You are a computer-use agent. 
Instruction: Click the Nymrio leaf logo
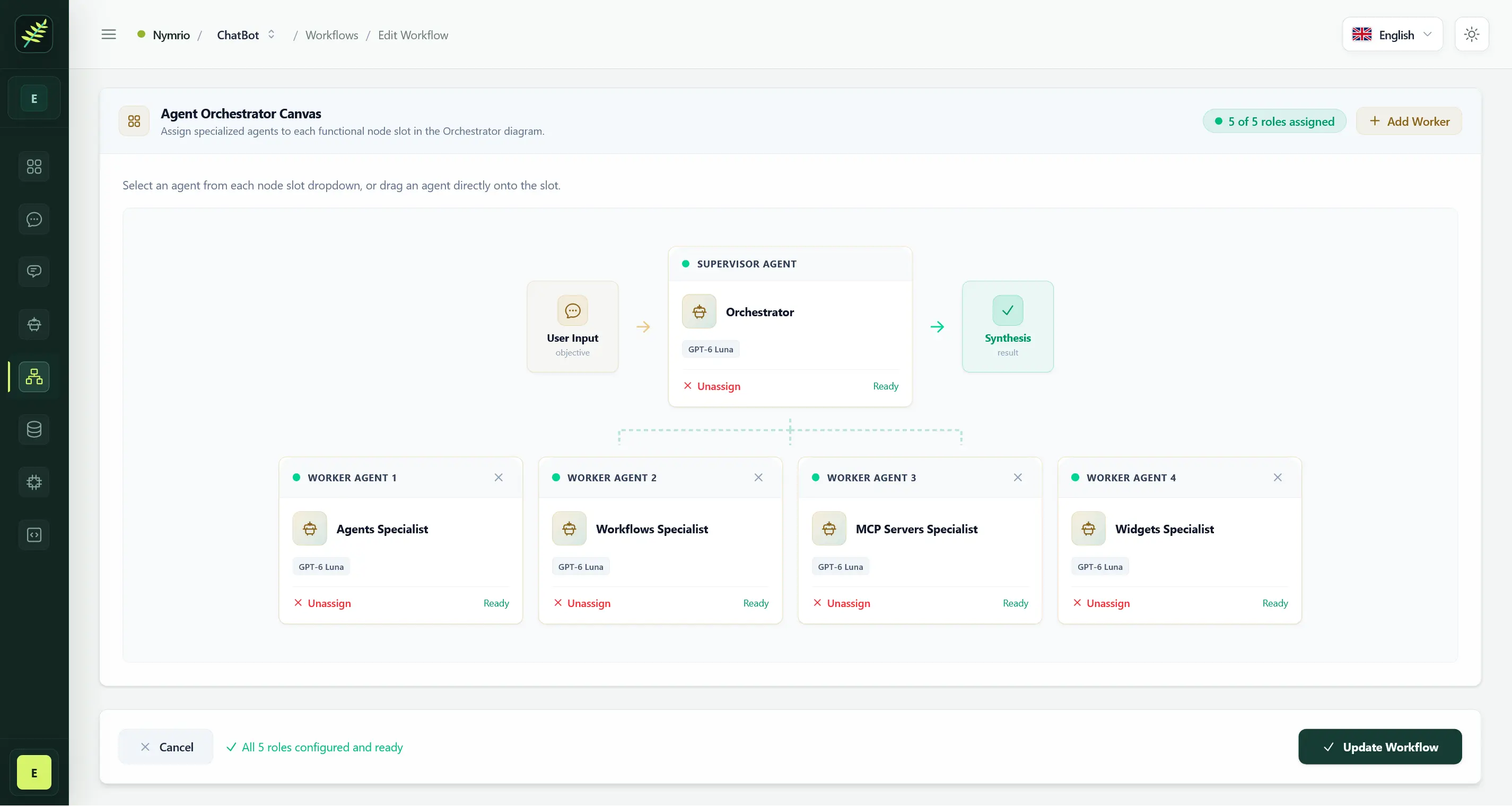(34, 34)
